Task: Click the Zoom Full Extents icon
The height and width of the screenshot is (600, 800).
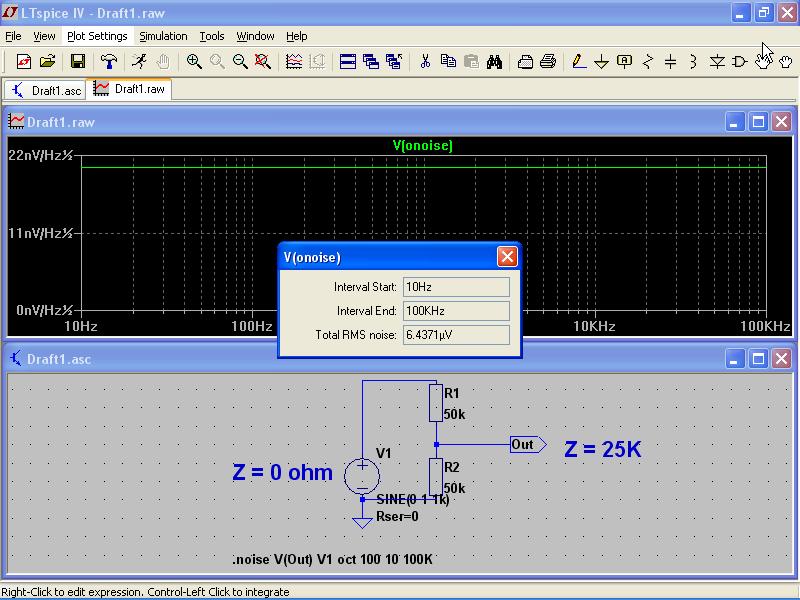Action: 263,62
